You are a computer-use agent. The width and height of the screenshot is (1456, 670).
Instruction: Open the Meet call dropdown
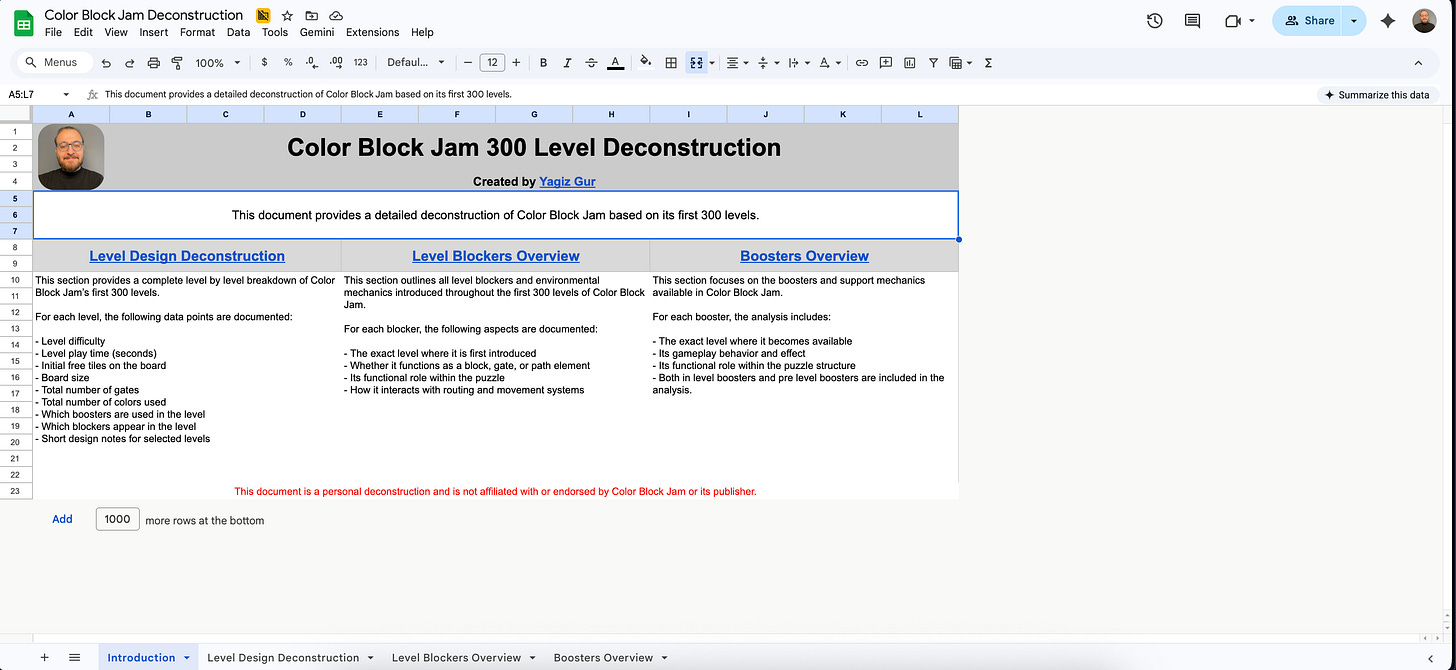(1240, 20)
